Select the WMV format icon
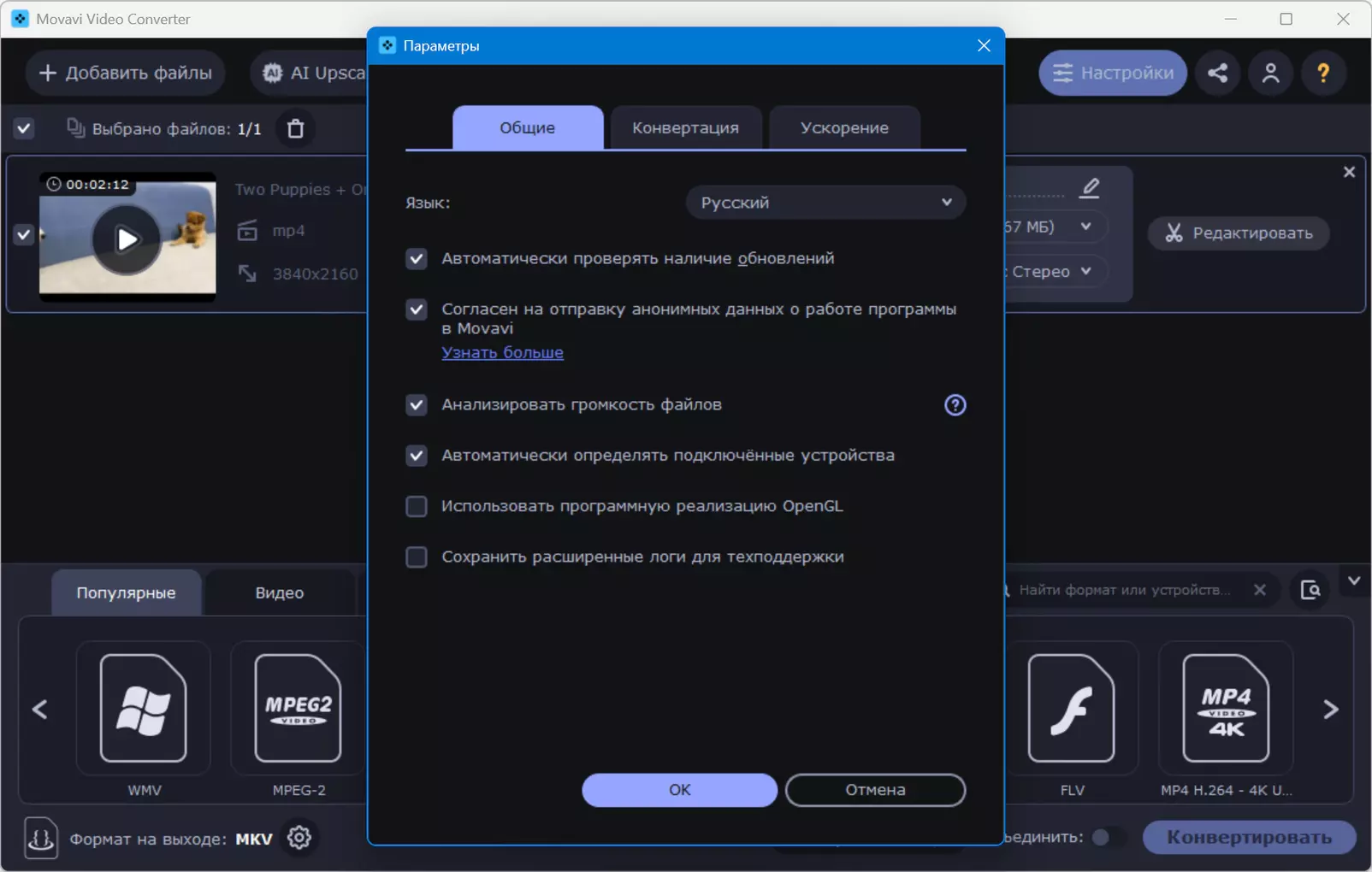 click(144, 708)
